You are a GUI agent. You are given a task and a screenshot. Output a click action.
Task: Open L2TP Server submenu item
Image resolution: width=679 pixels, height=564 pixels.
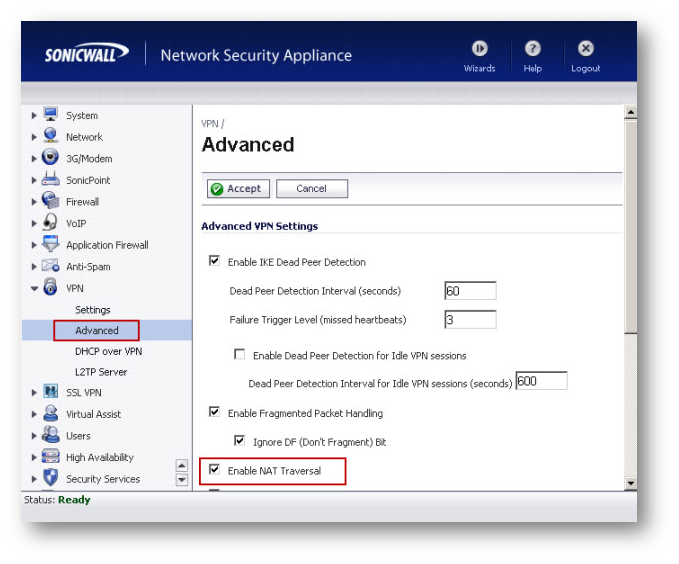tap(101, 372)
